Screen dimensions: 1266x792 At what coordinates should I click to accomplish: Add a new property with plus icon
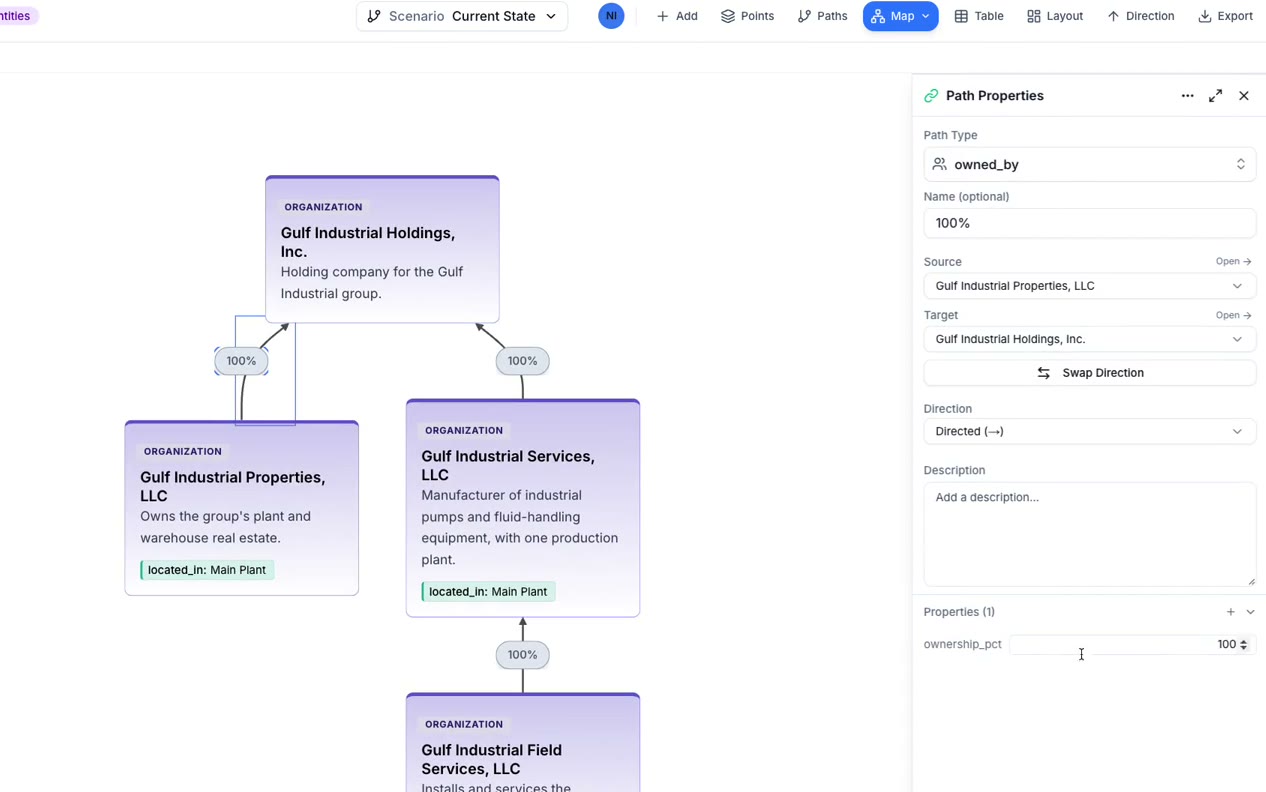1231,612
